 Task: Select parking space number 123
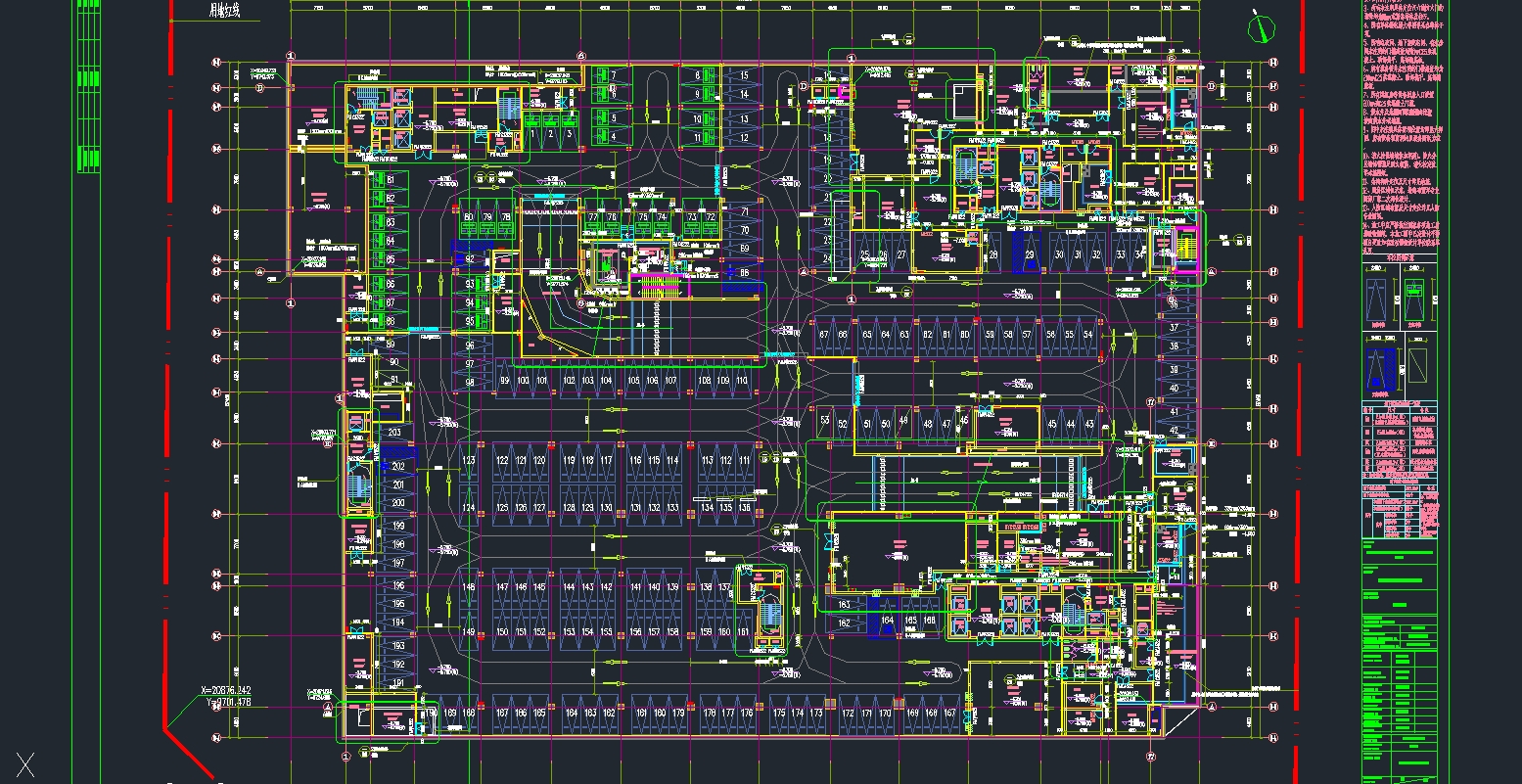[469, 460]
